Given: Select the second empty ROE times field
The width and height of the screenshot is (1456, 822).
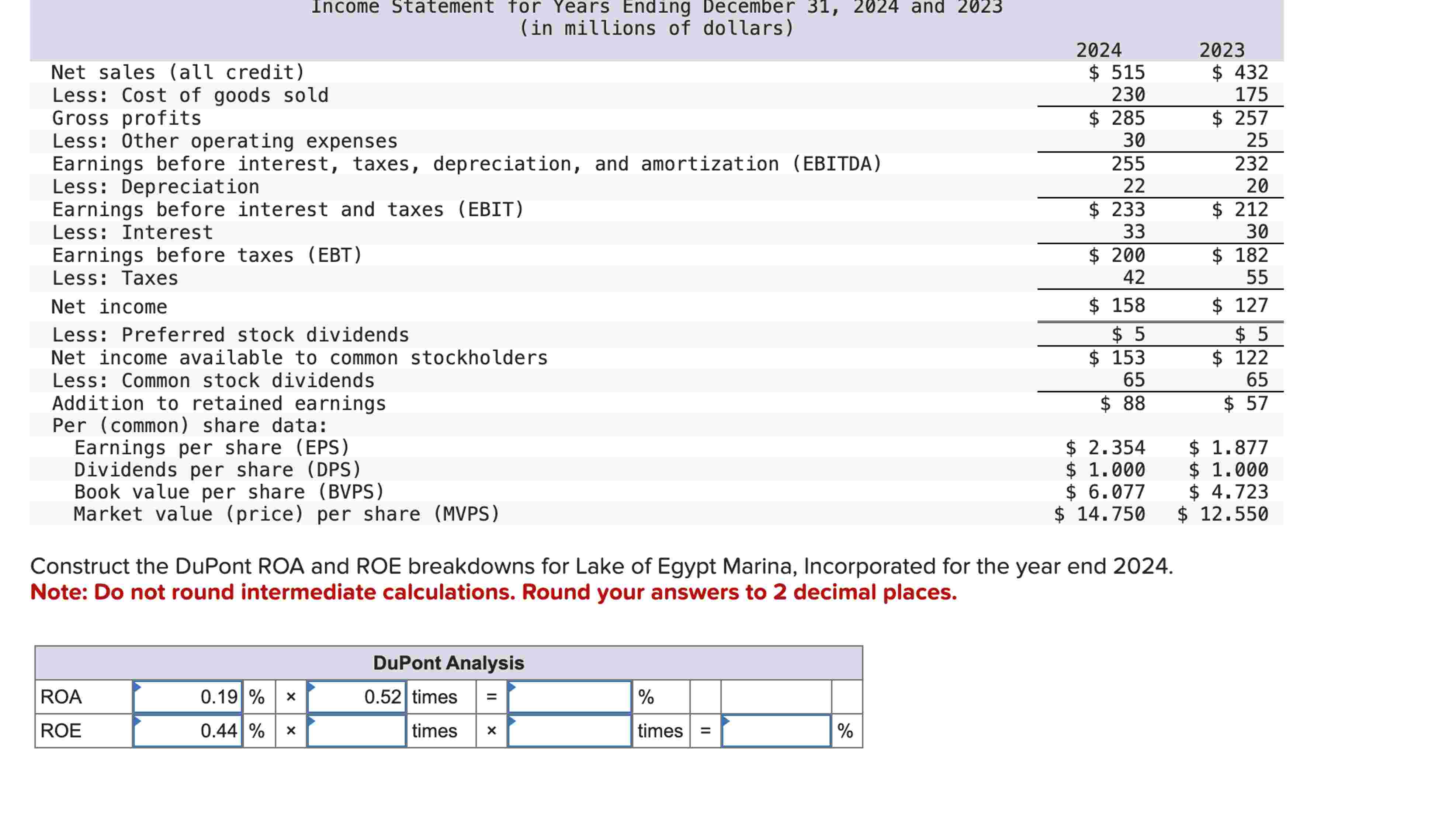Looking at the screenshot, I should pyautogui.click(x=569, y=731).
